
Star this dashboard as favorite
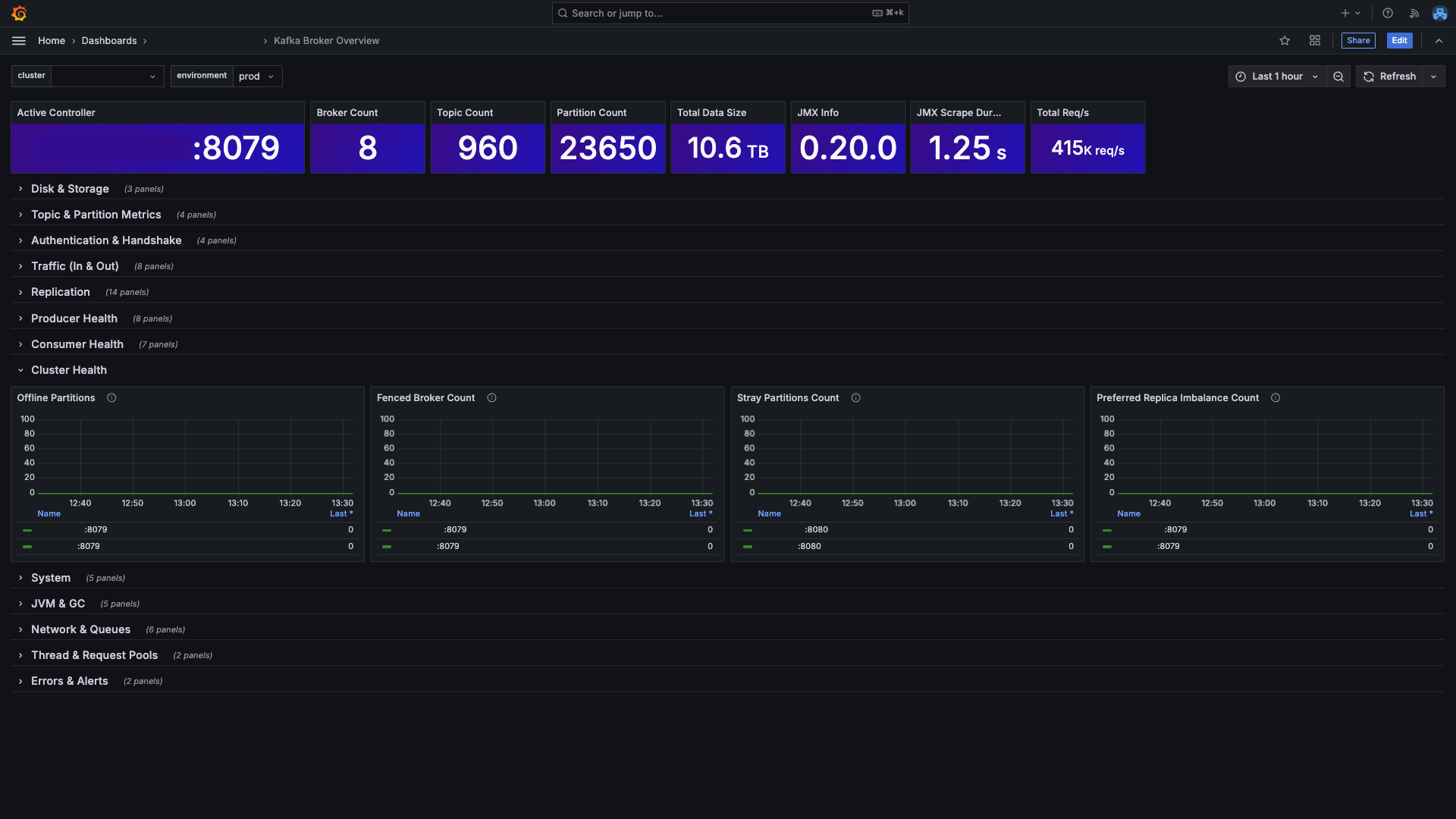click(1285, 41)
